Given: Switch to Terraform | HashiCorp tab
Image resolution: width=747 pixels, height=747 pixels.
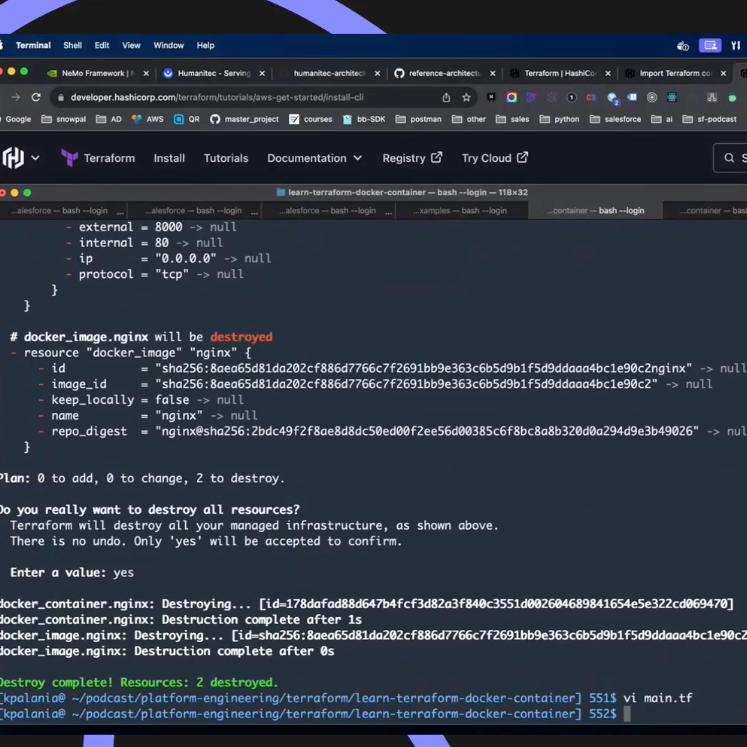Looking at the screenshot, I should point(560,73).
